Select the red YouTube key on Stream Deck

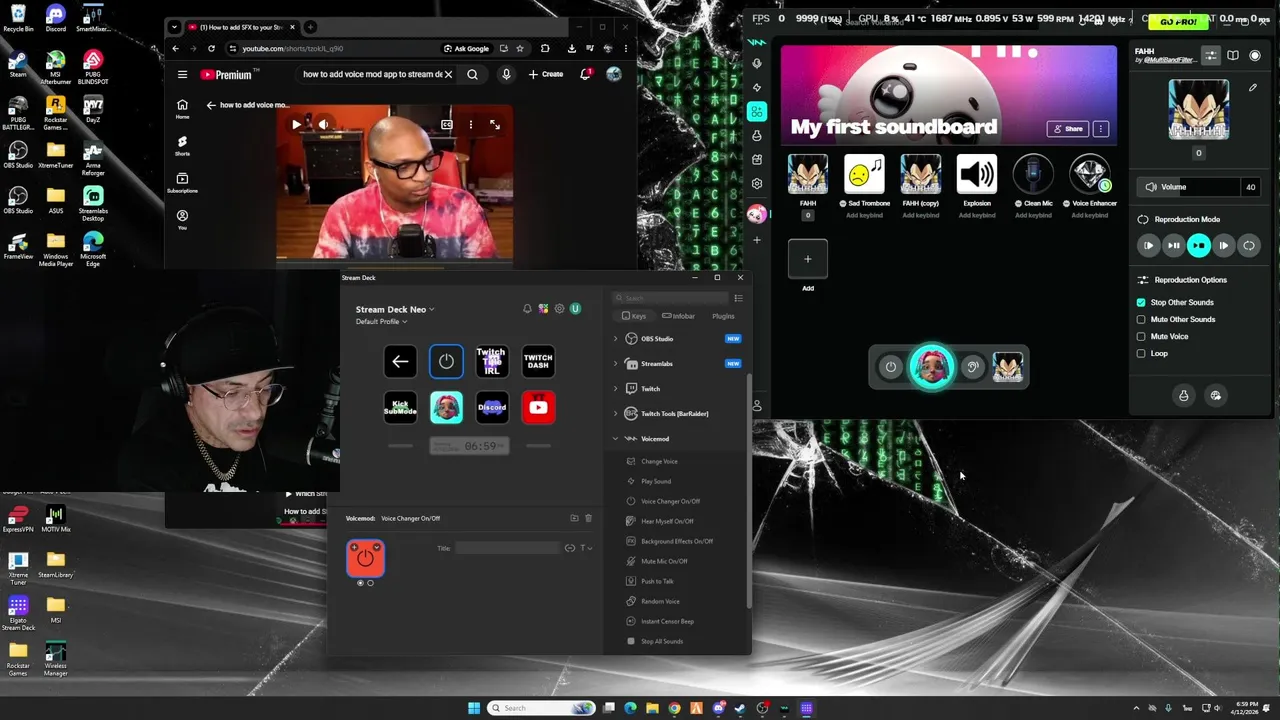(x=538, y=407)
